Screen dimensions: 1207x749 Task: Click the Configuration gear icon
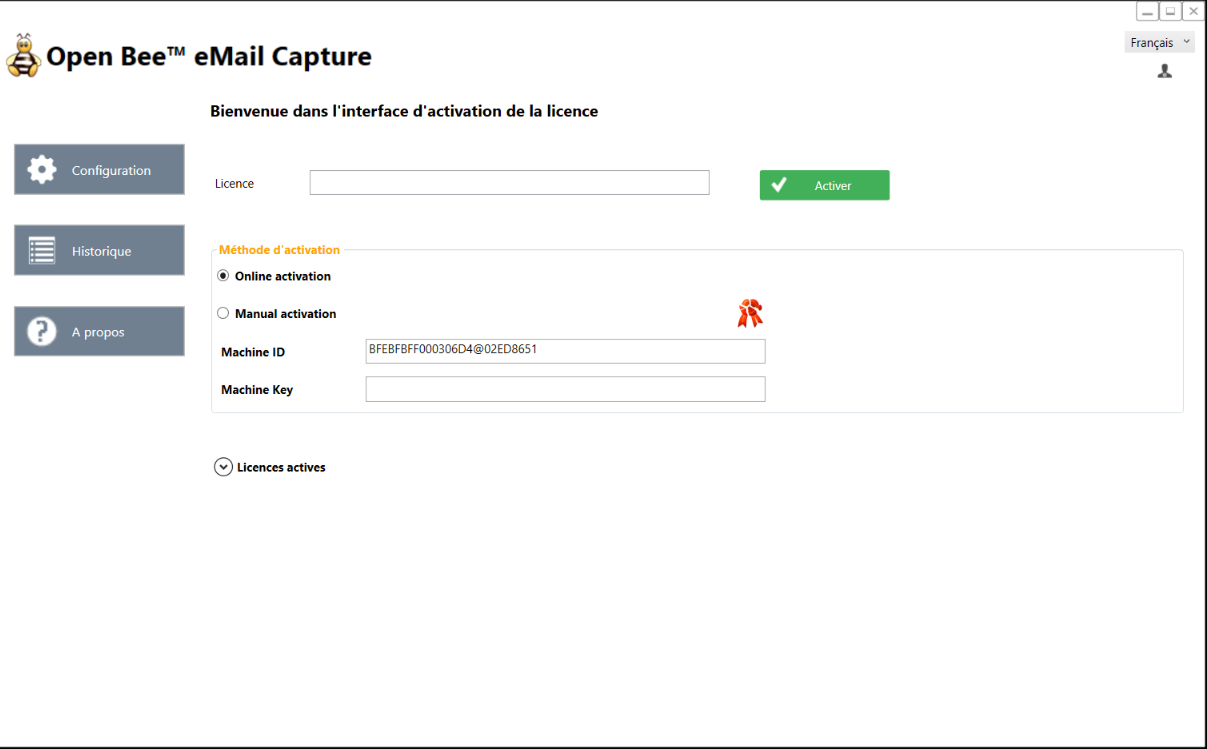[x=42, y=170]
